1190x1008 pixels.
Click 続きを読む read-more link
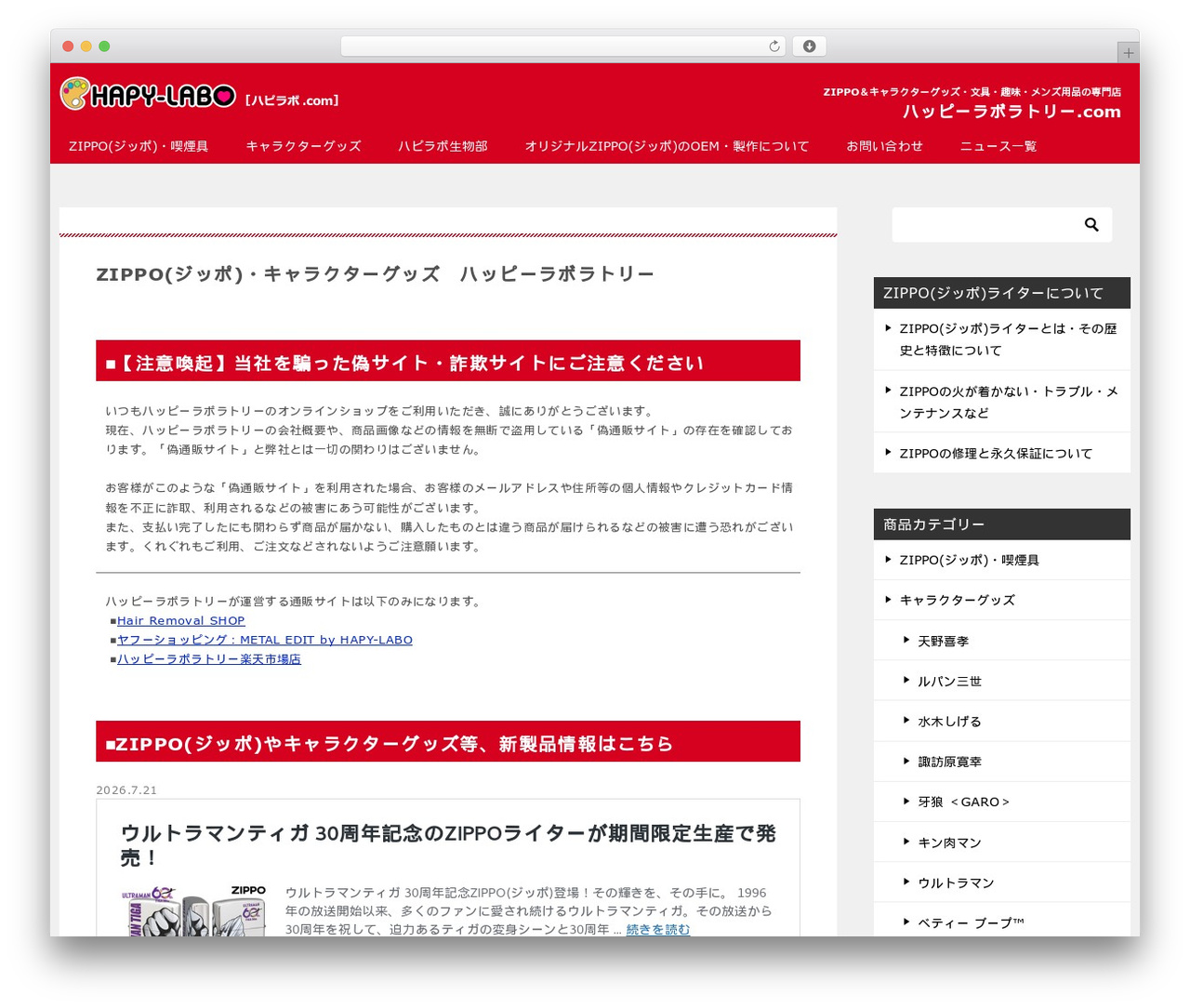coord(658,929)
